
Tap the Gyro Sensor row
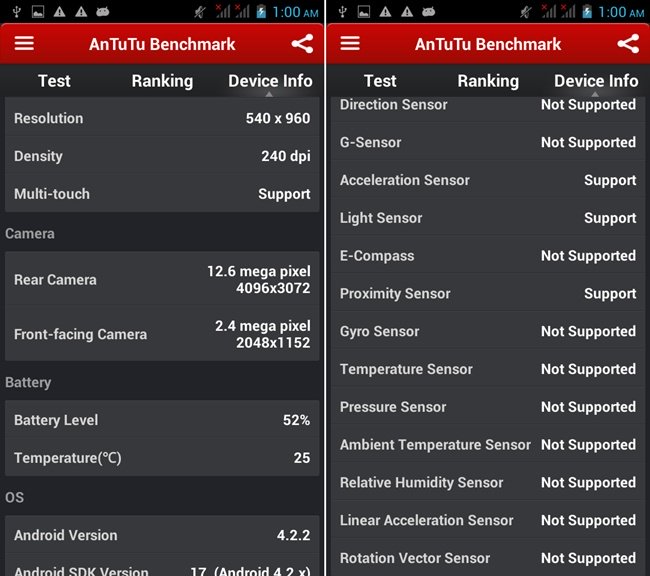(x=488, y=331)
